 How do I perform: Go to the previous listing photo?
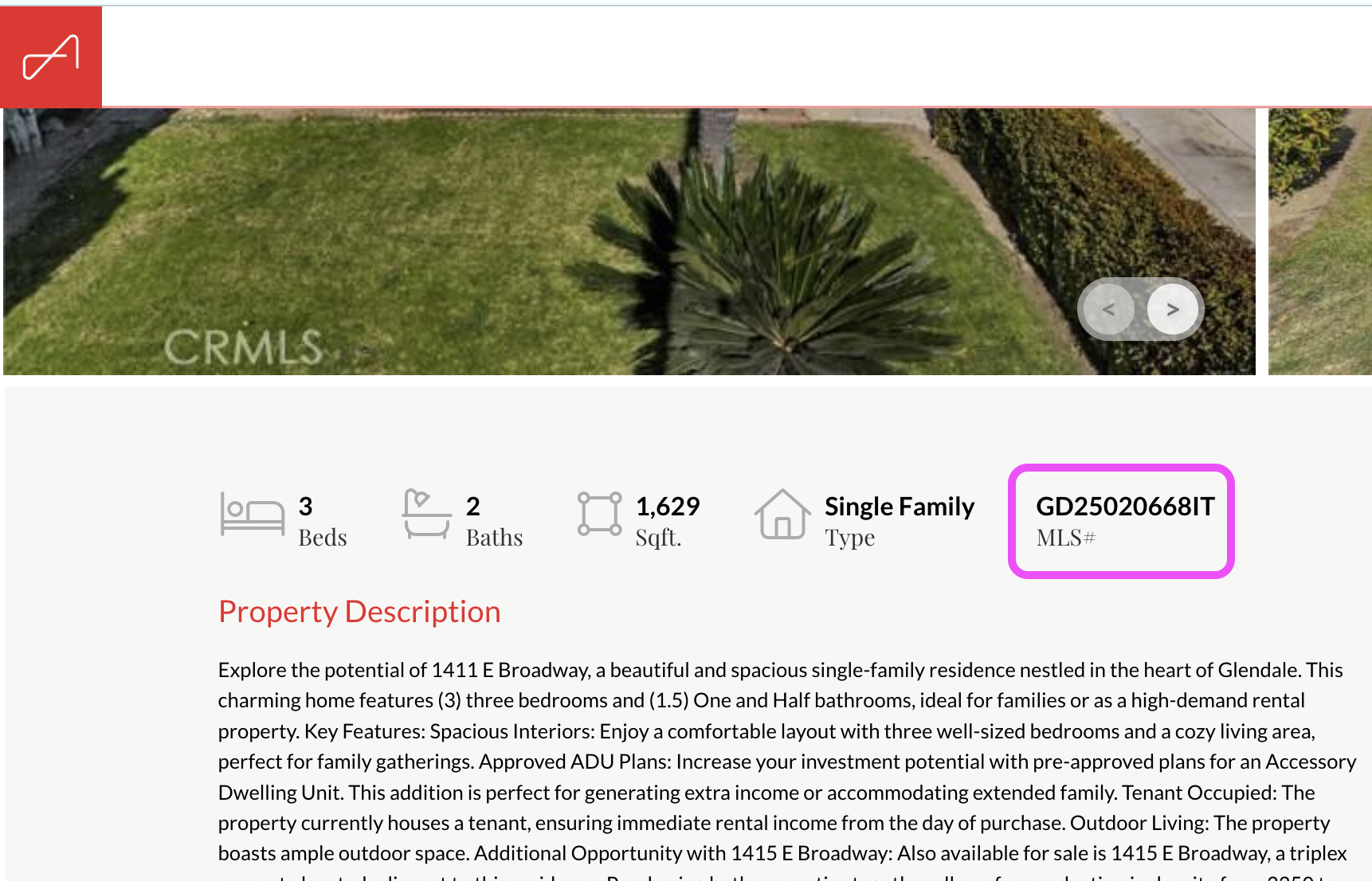tap(1108, 309)
